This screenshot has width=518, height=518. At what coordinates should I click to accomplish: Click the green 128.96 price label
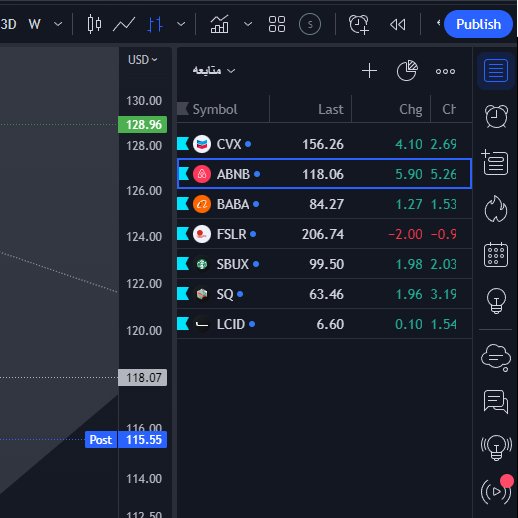143,125
